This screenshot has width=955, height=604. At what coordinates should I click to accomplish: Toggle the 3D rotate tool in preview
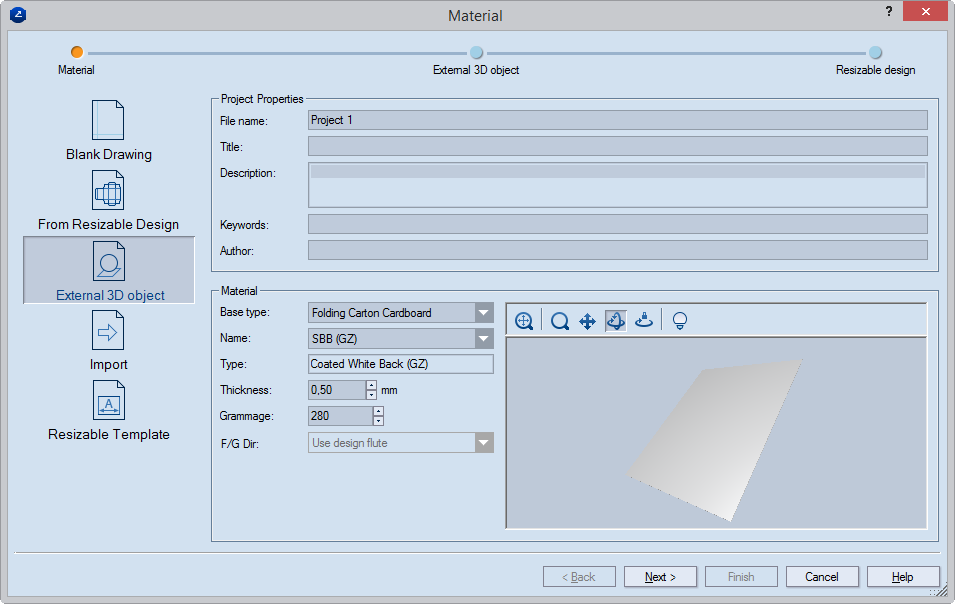point(616,321)
